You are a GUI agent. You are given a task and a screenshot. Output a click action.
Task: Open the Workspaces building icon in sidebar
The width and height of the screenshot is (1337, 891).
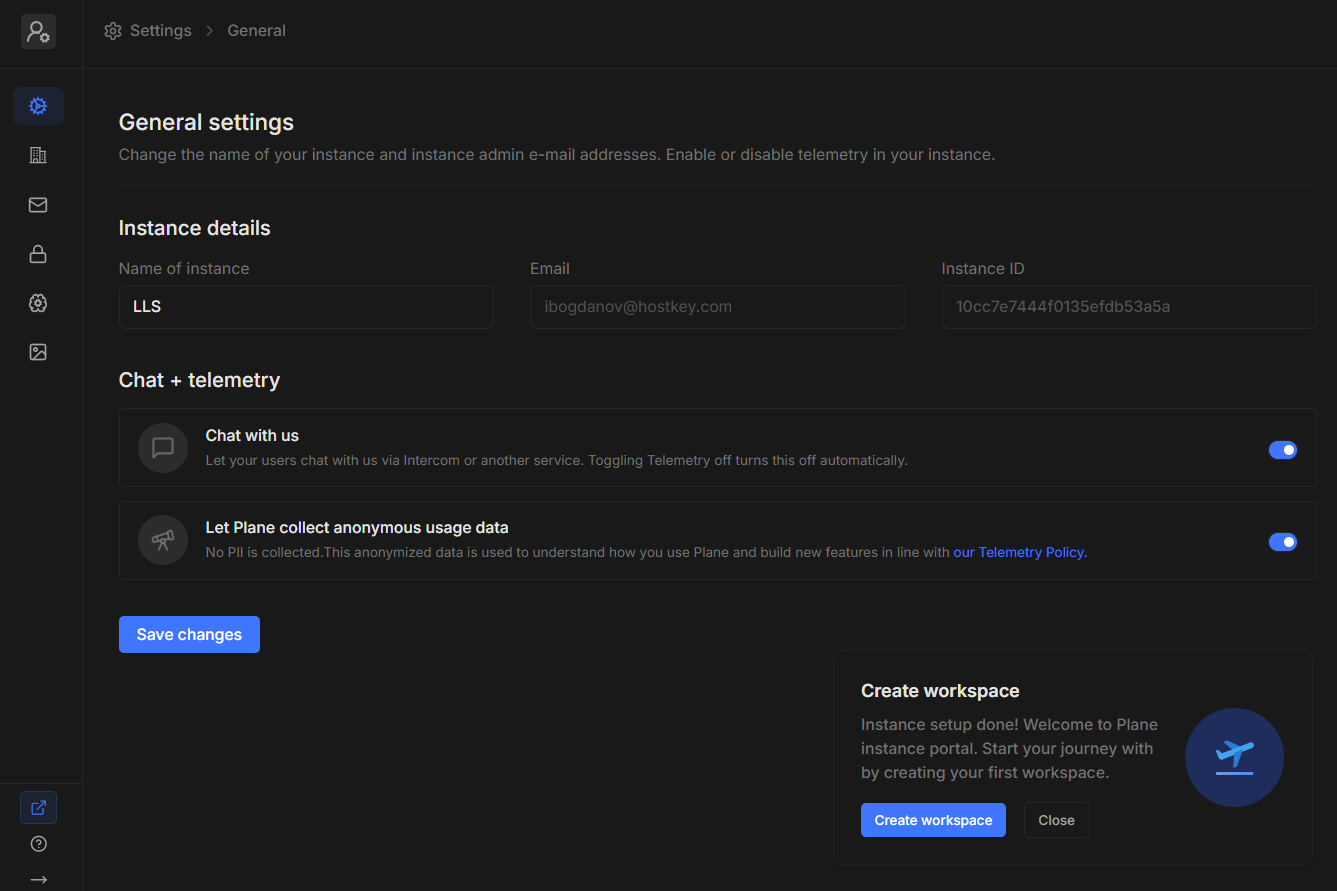[x=38, y=155]
